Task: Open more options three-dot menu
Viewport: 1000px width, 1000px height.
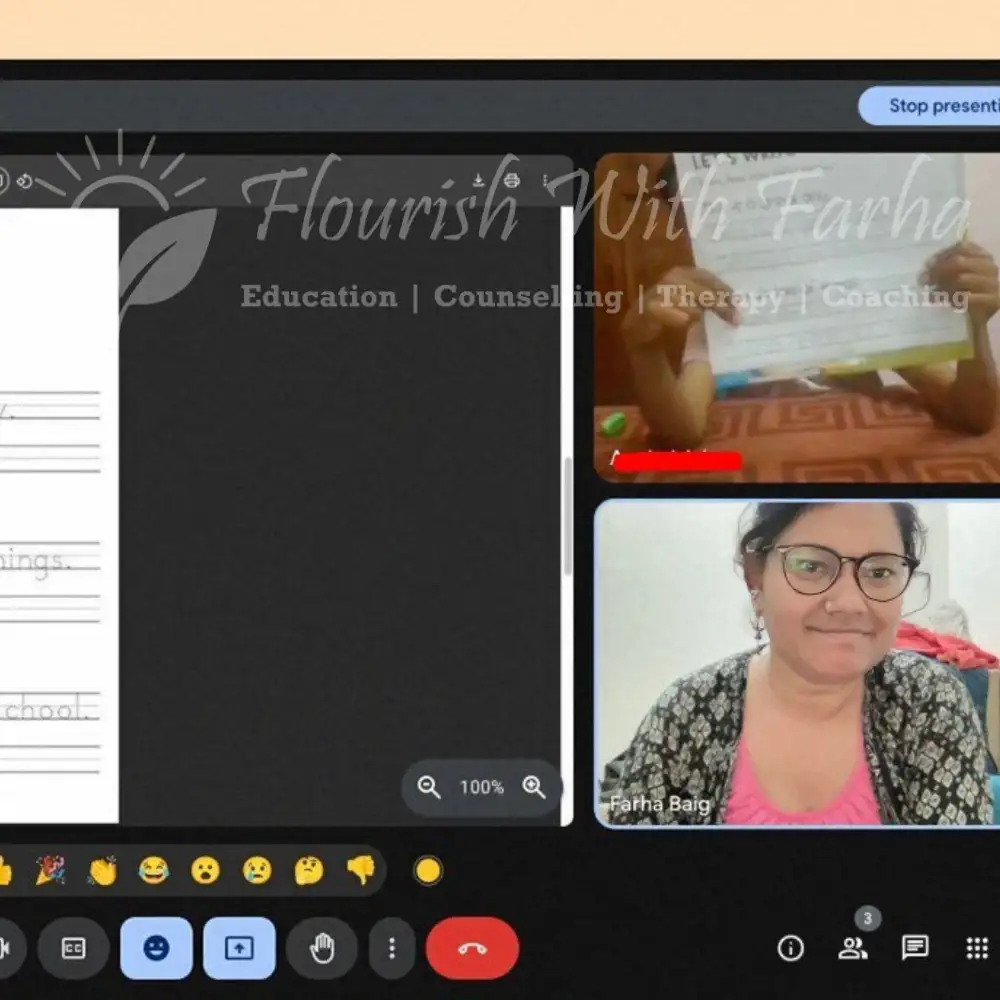Action: 392,948
